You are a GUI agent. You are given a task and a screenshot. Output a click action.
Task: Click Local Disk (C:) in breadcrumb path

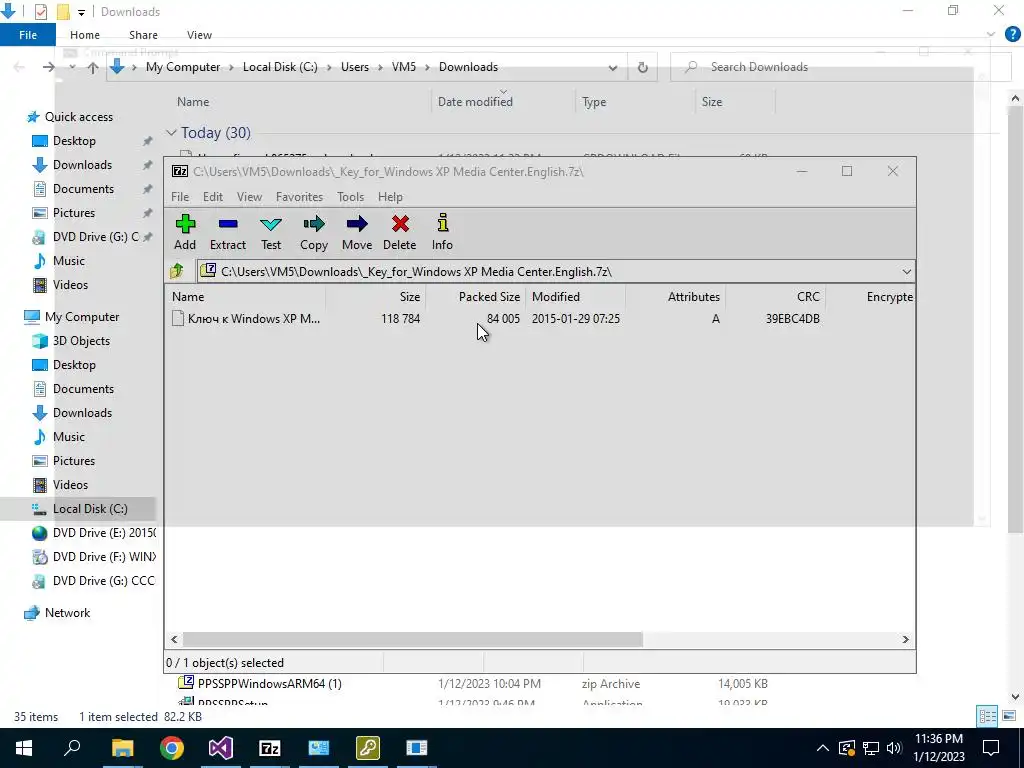pyautogui.click(x=280, y=67)
